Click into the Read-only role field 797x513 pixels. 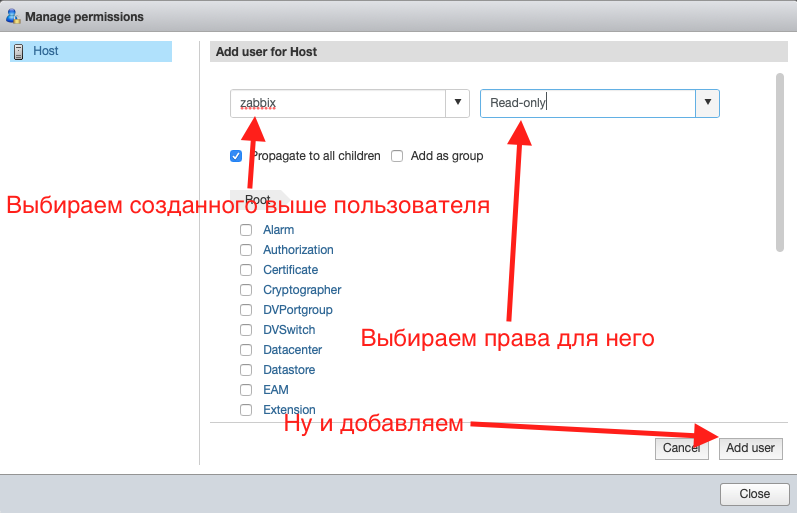pos(587,103)
